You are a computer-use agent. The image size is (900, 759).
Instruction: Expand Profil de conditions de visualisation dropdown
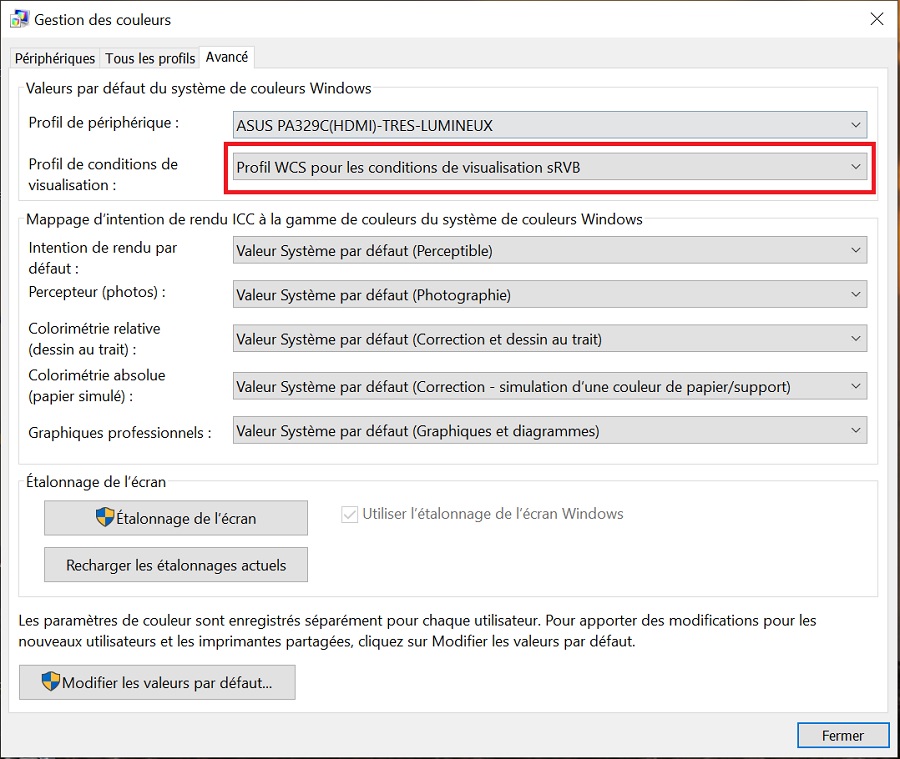tap(549, 168)
